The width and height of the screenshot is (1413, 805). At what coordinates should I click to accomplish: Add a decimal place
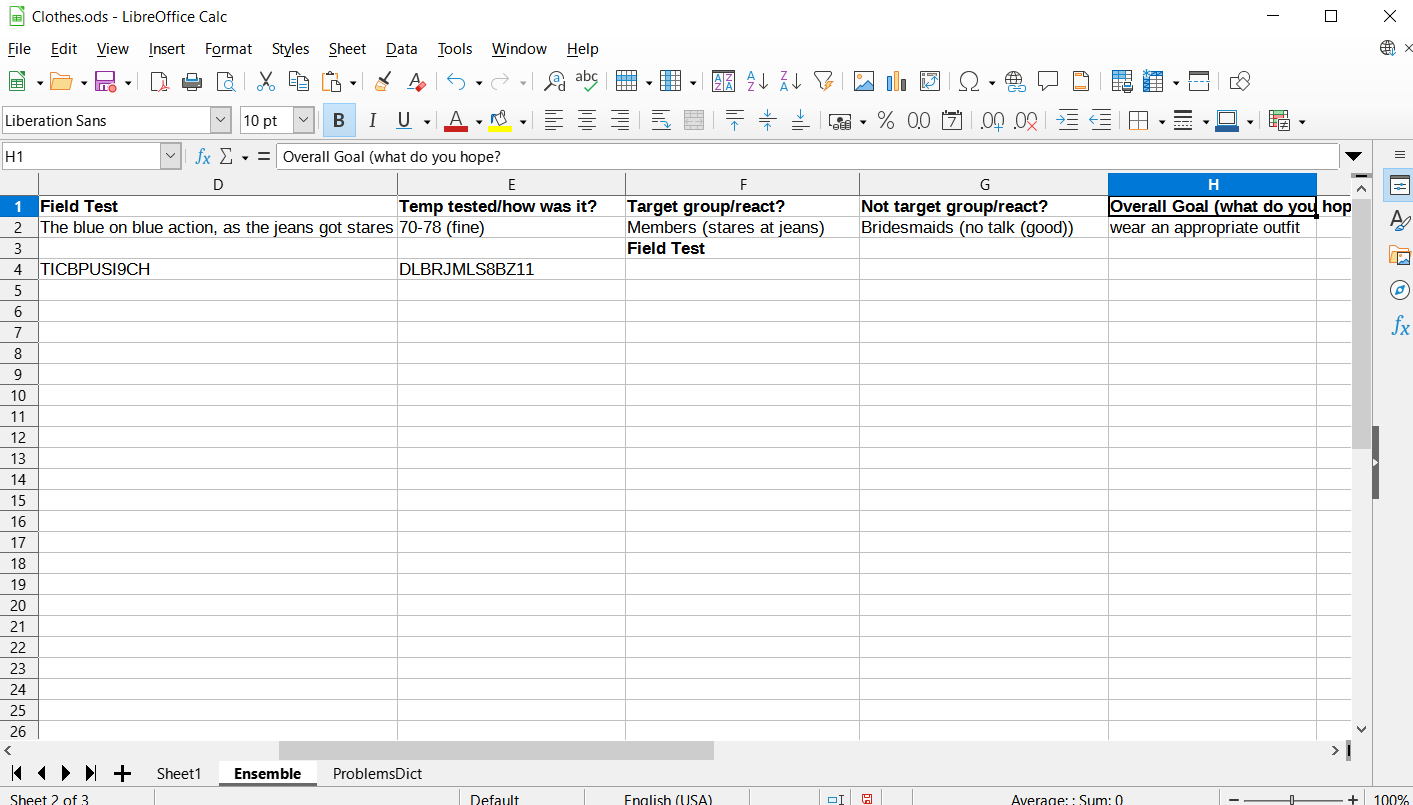pos(992,121)
